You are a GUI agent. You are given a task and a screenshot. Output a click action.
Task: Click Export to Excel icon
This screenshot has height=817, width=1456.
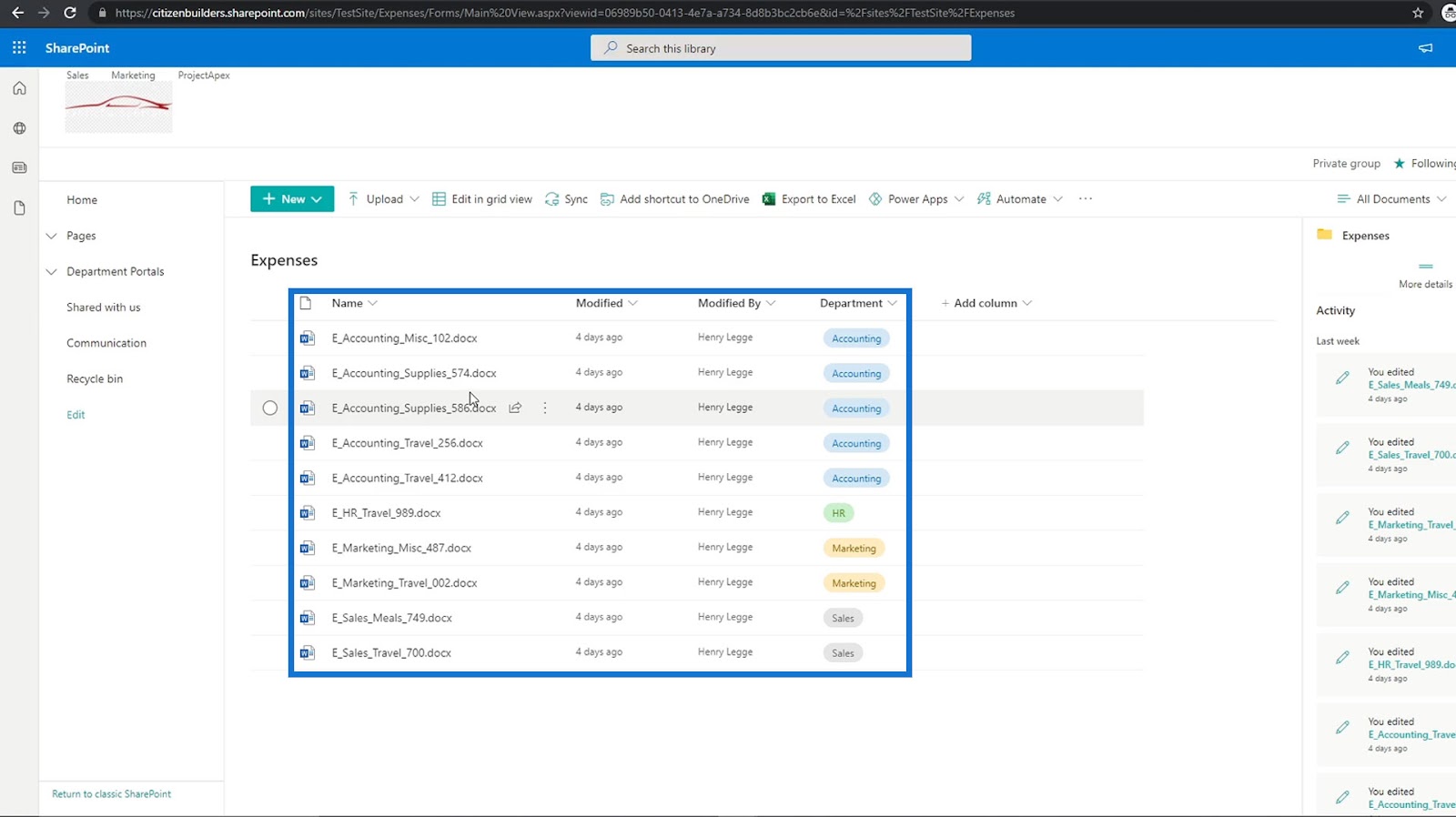click(x=769, y=199)
